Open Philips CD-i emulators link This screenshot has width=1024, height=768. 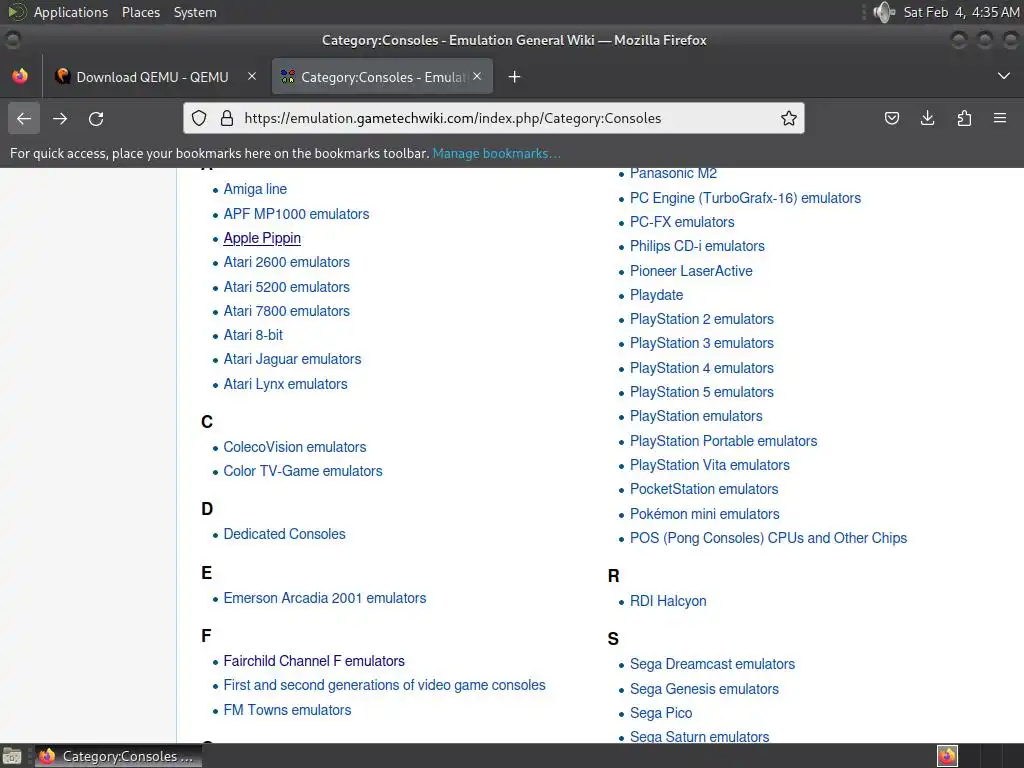[x=697, y=247]
